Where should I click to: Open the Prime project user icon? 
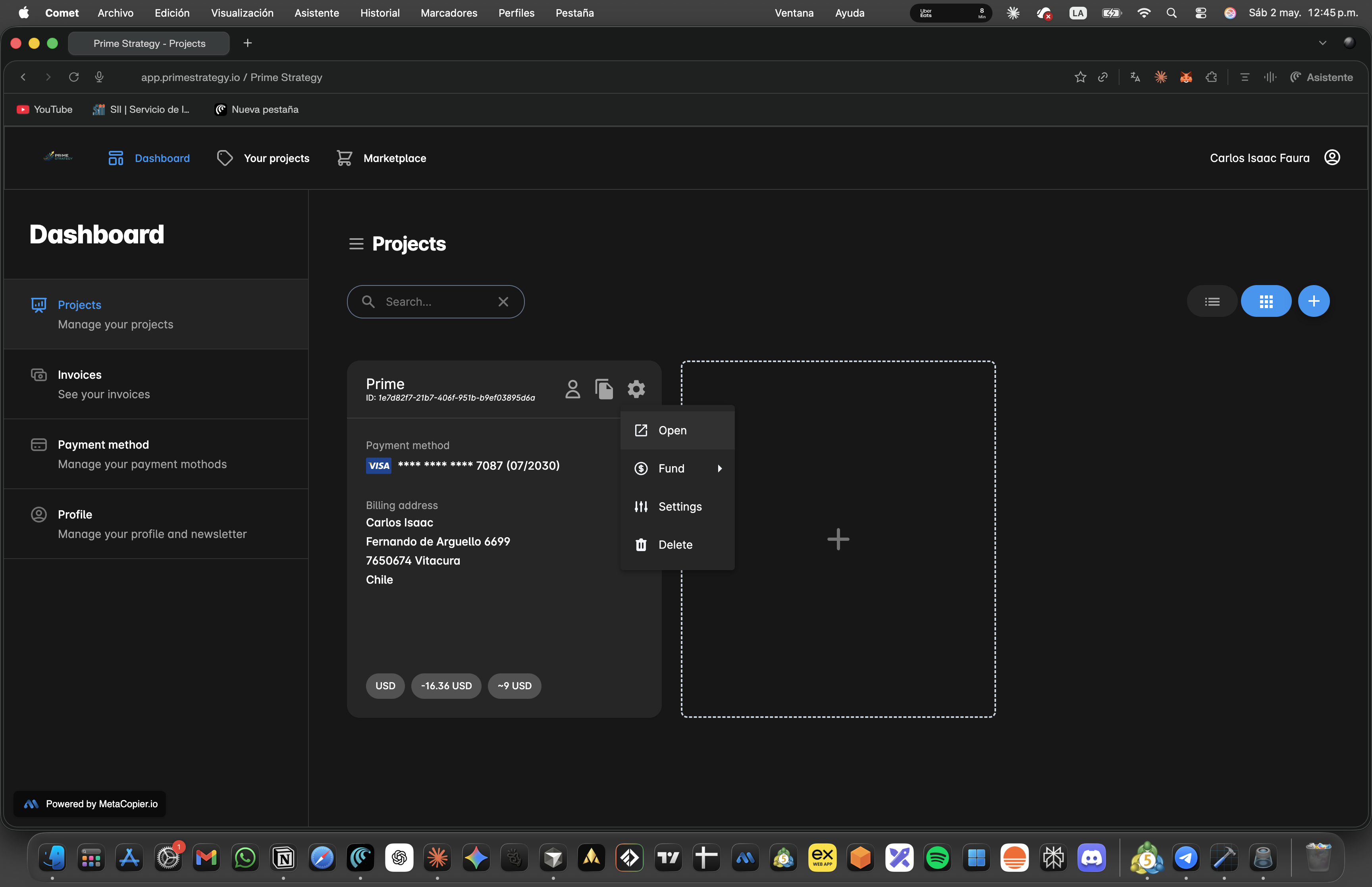click(x=572, y=390)
